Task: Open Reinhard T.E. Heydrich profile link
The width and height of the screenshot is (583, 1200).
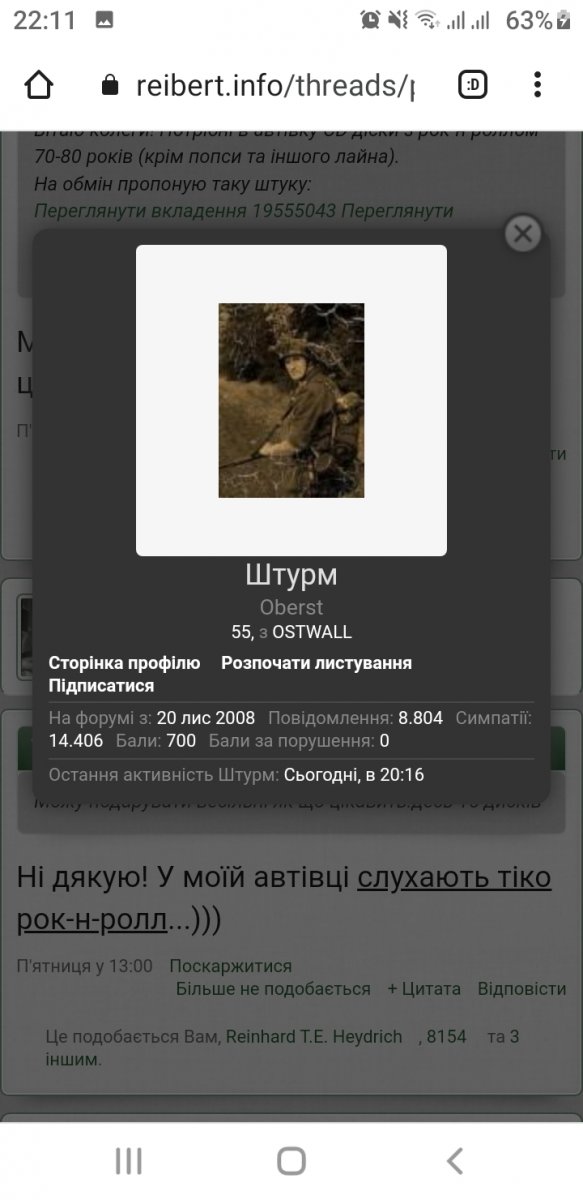Action: (313, 1037)
